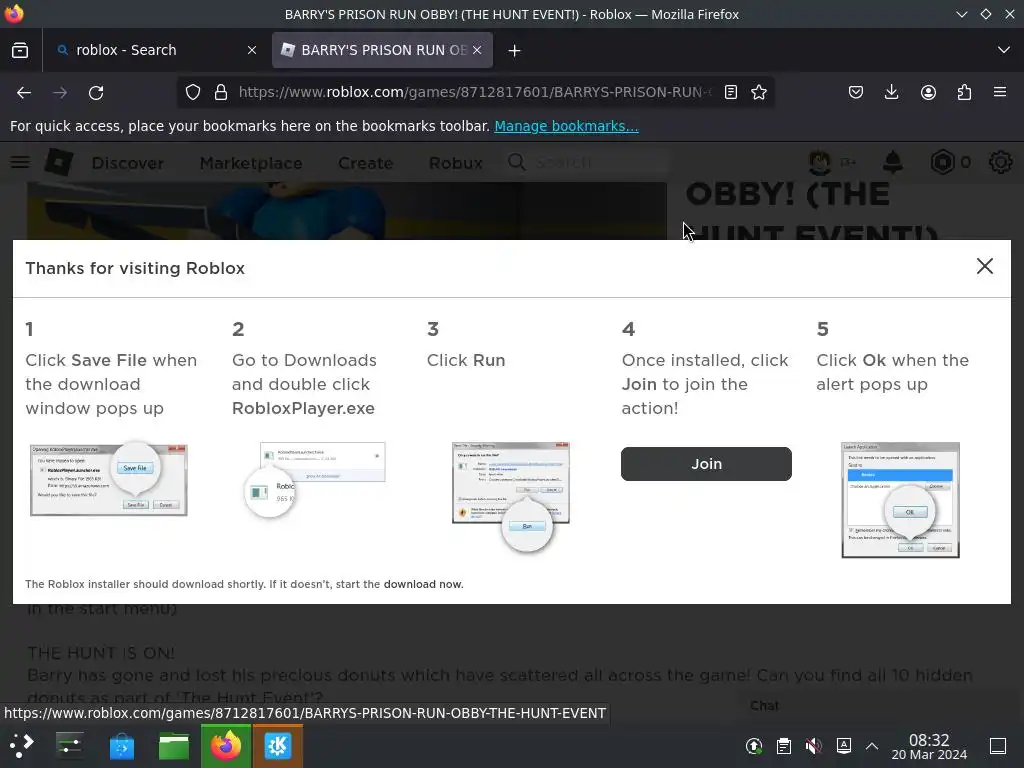The image size is (1024, 768).
Task: Open the file manager from the taskbar
Action: 174,746
